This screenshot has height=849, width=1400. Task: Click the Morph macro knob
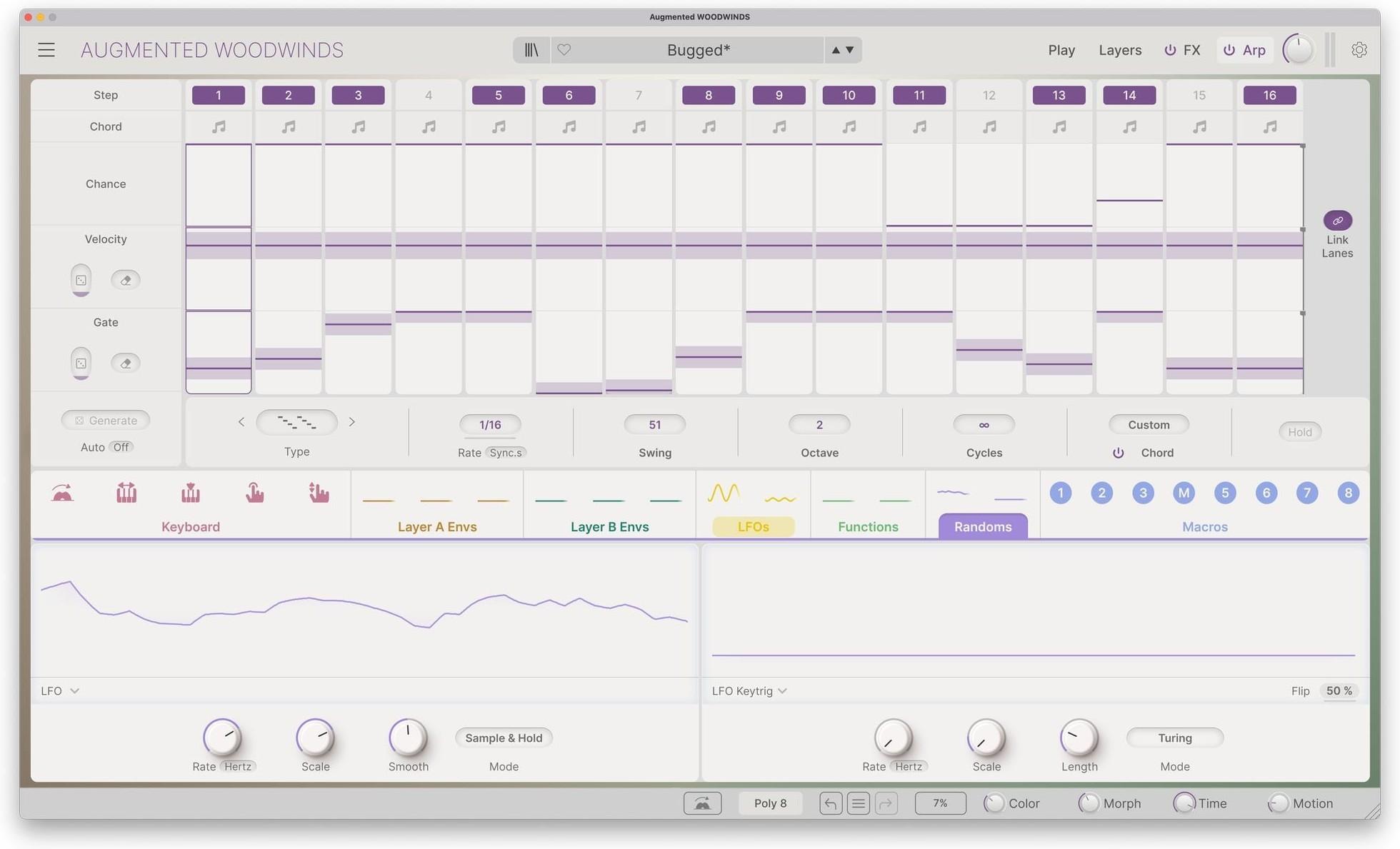[x=1088, y=803]
